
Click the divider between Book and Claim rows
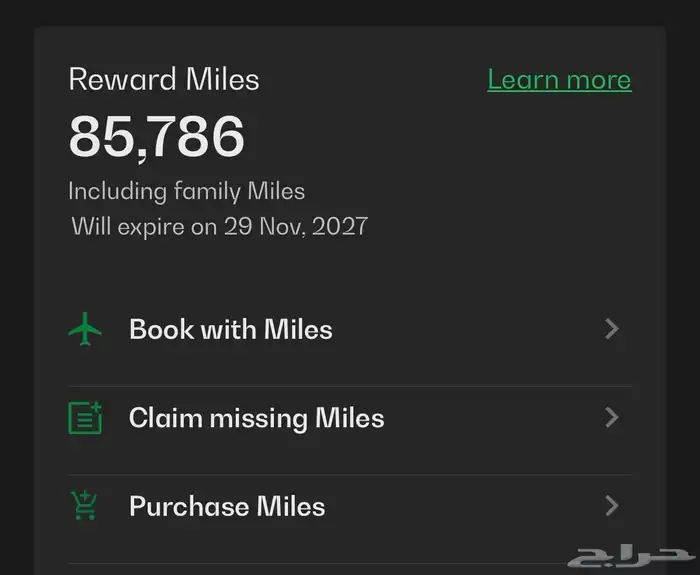pyautogui.click(x=350, y=386)
